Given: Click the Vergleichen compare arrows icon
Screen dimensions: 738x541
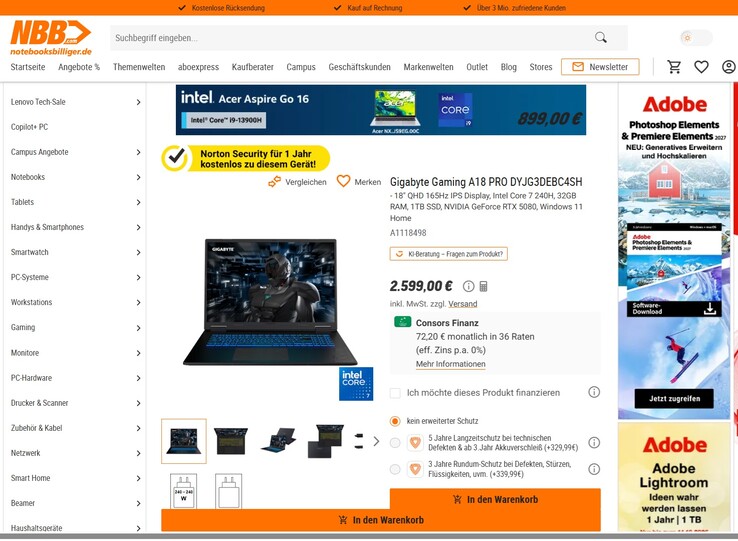Looking at the screenshot, I should tap(274, 181).
